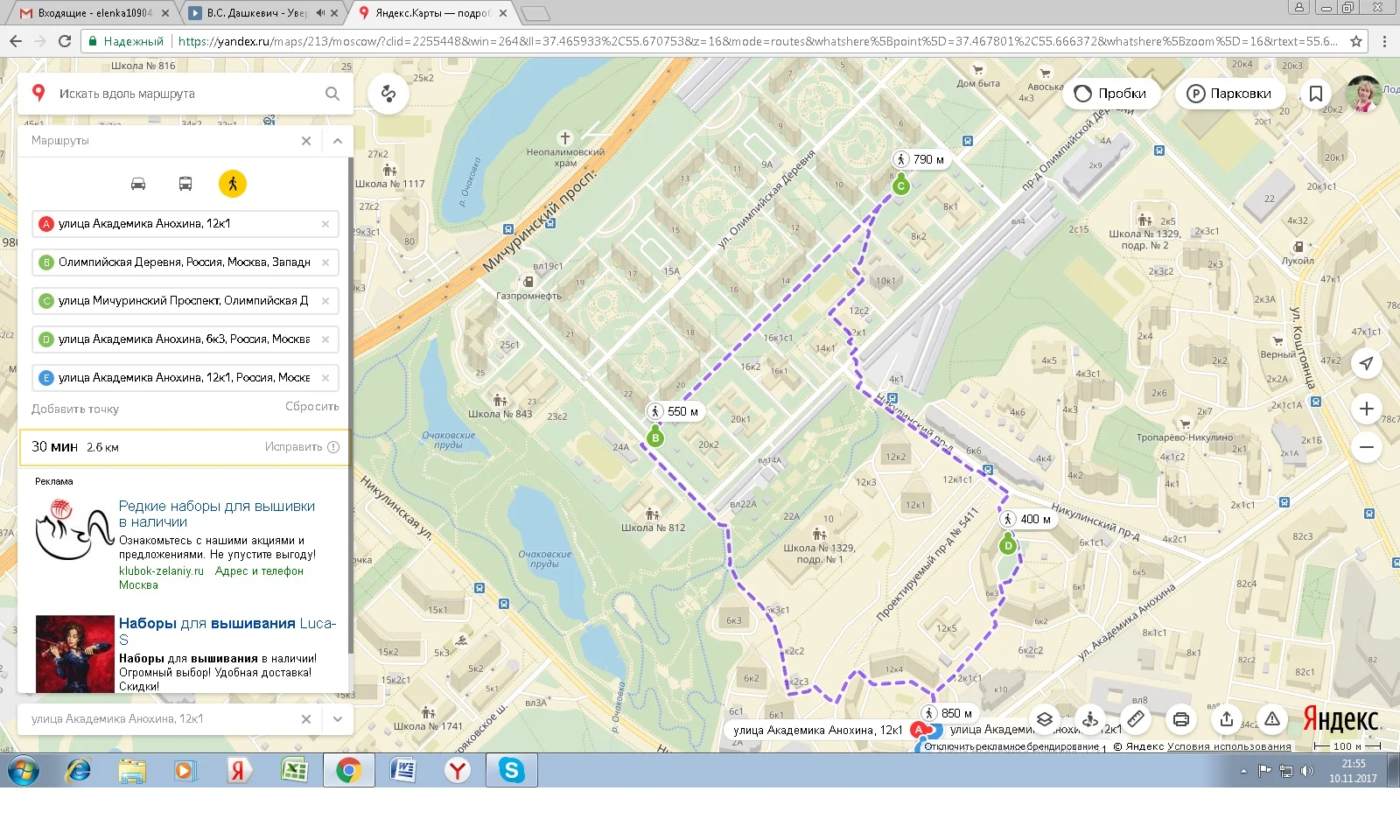Report a map error with warning icon

[1272, 719]
